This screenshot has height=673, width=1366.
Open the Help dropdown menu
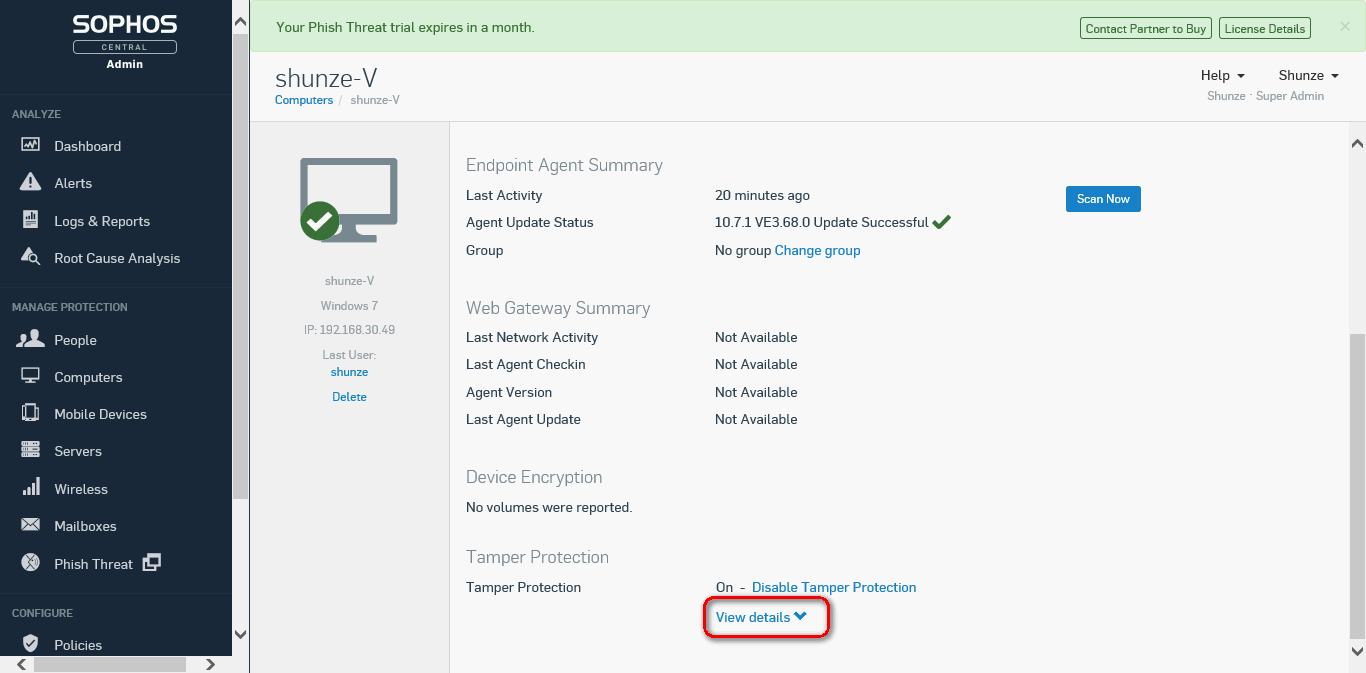coord(1222,75)
